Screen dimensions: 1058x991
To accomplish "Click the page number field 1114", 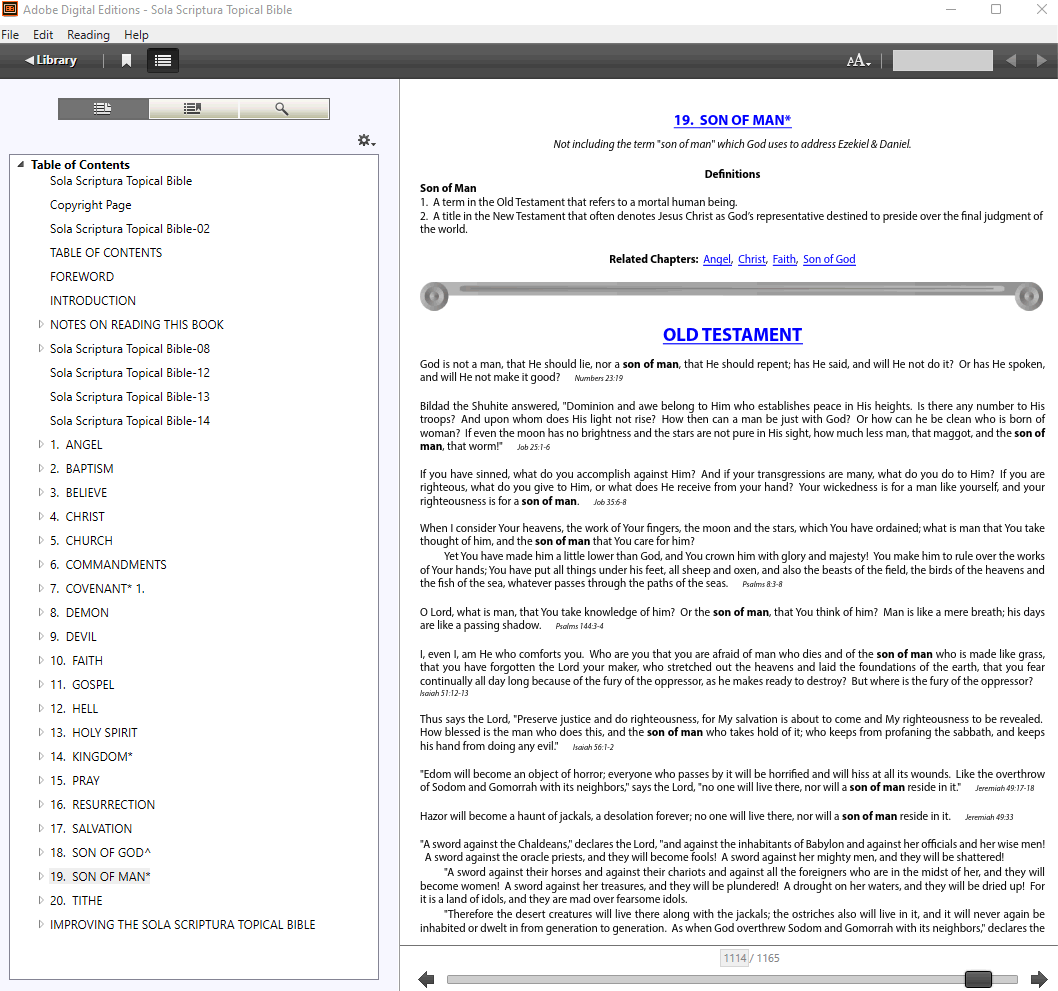I will (x=735, y=958).
